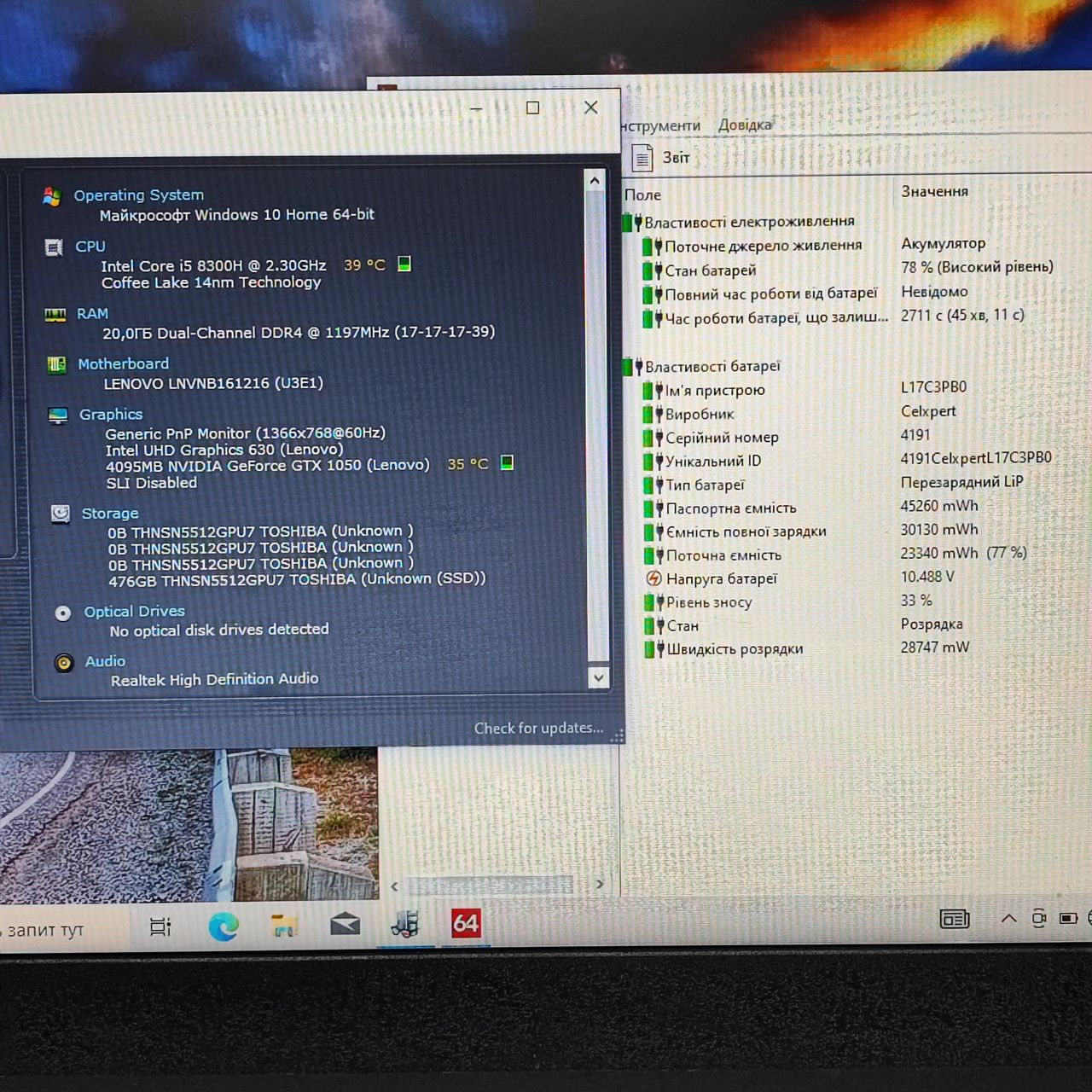Click the value 78 % (Високий рівень)
This screenshot has width=1092, height=1092.
point(977,267)
